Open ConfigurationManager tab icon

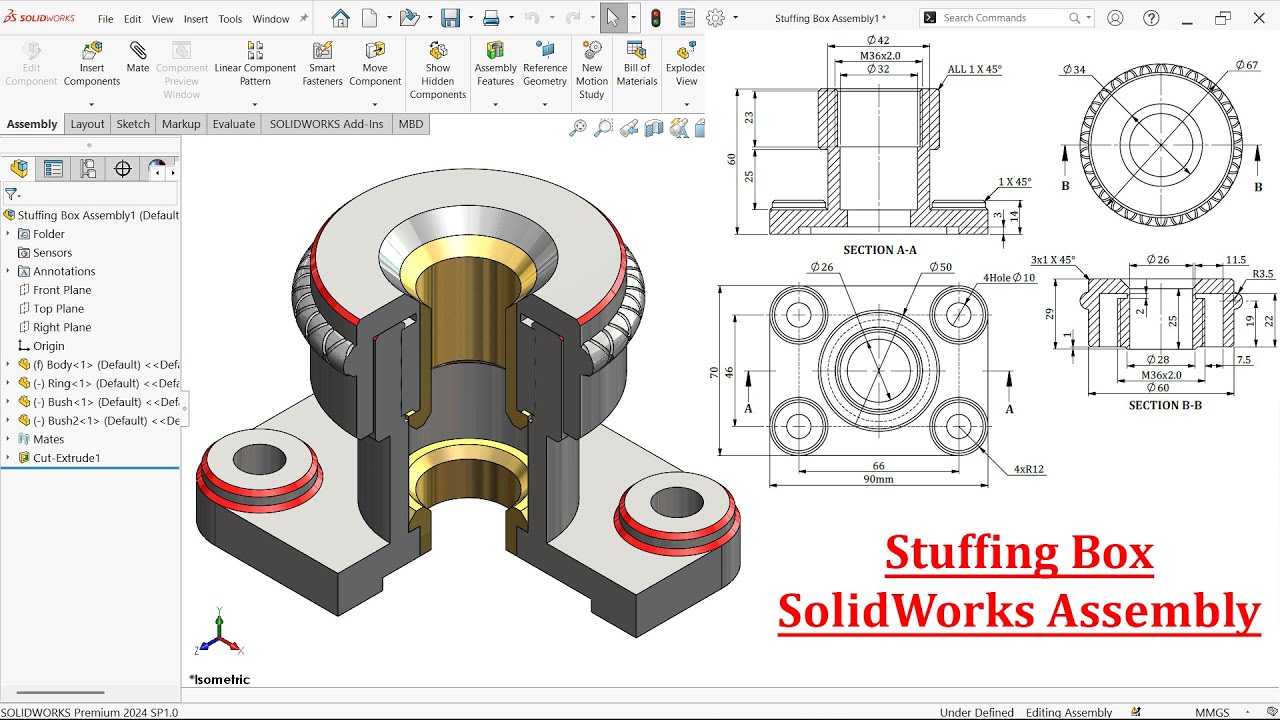(x=88, y=169)
